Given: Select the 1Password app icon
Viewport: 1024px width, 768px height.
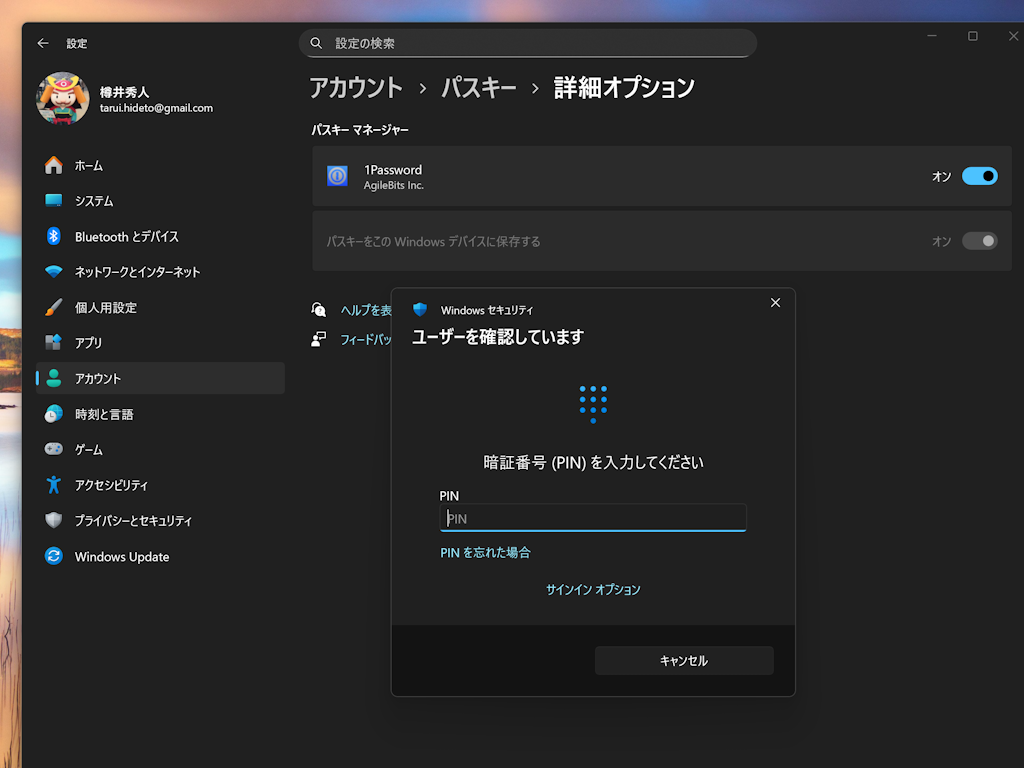Looking at the screenshot, I should tap(337, 176).
